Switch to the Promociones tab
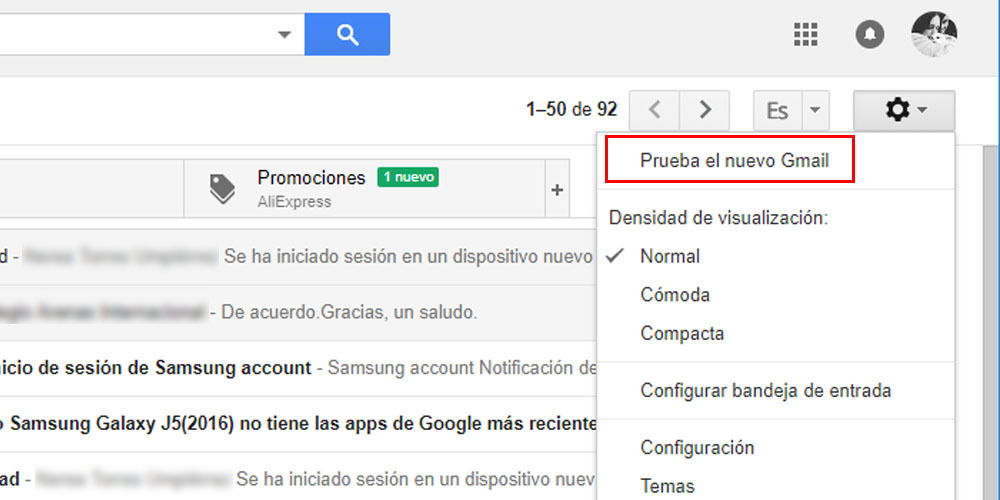The width and height of the screenshot is (1000, 500). click(x=364, y=188)
